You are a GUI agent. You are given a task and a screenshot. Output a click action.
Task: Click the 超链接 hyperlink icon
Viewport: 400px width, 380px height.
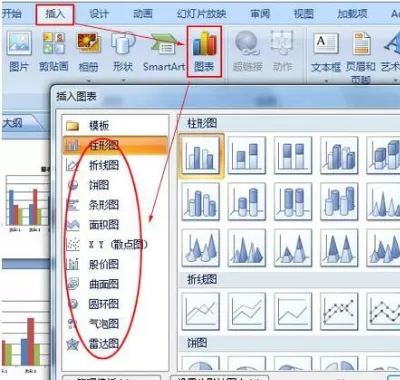tap(247, 52)
